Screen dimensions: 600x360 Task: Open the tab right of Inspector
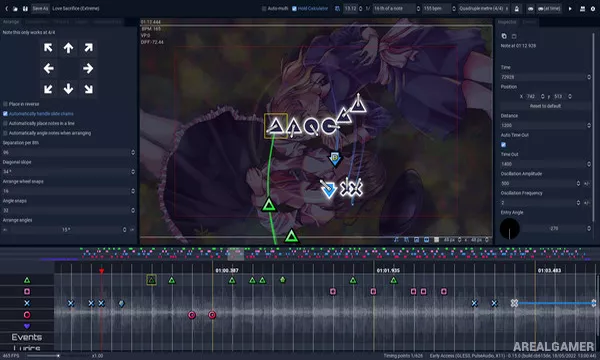click(x=529, y=22)
